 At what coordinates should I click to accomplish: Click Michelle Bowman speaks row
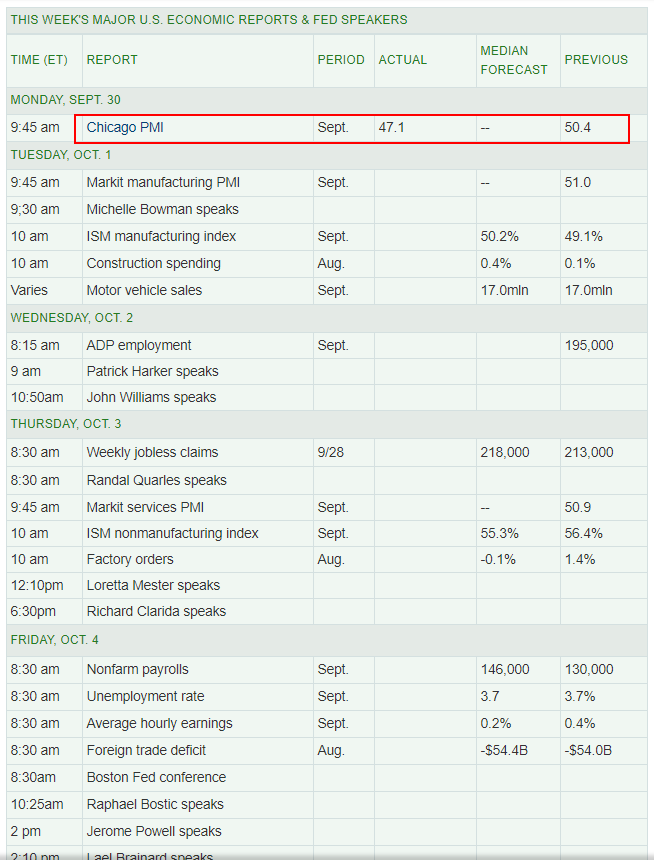pos(326,210)
